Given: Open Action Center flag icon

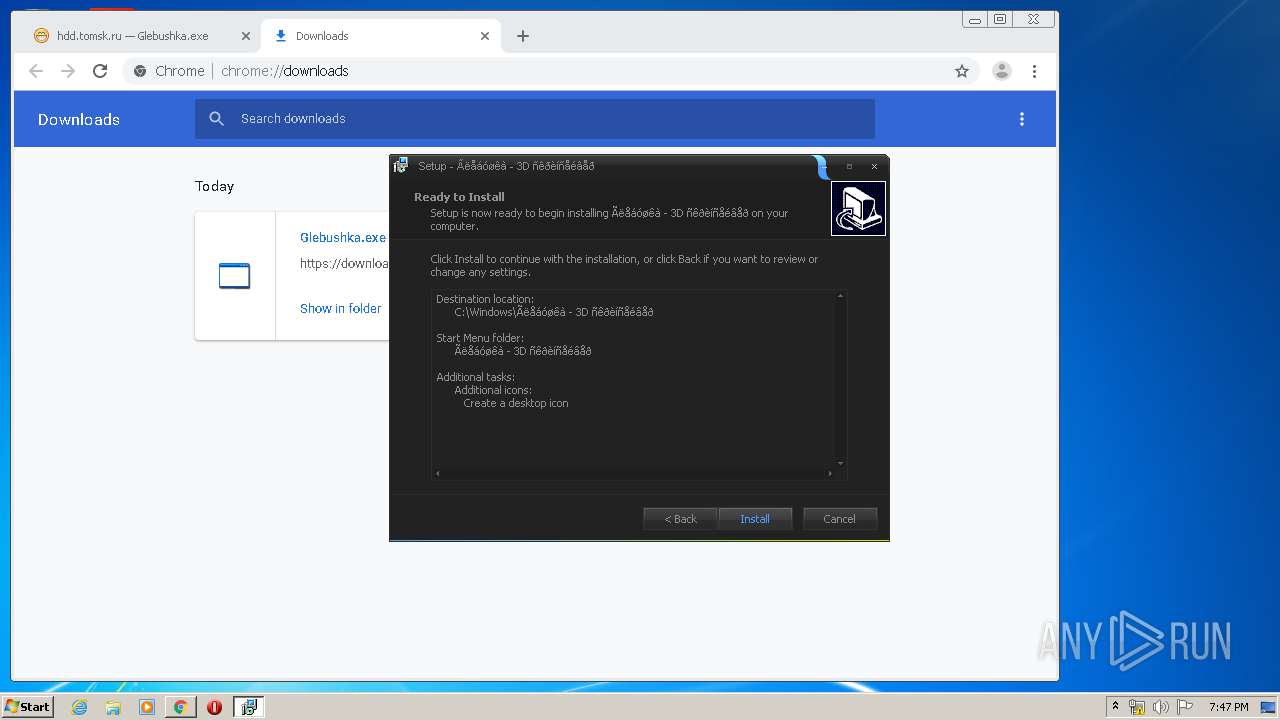Looking at the screenshot, I should click(x=1184, y=707).
